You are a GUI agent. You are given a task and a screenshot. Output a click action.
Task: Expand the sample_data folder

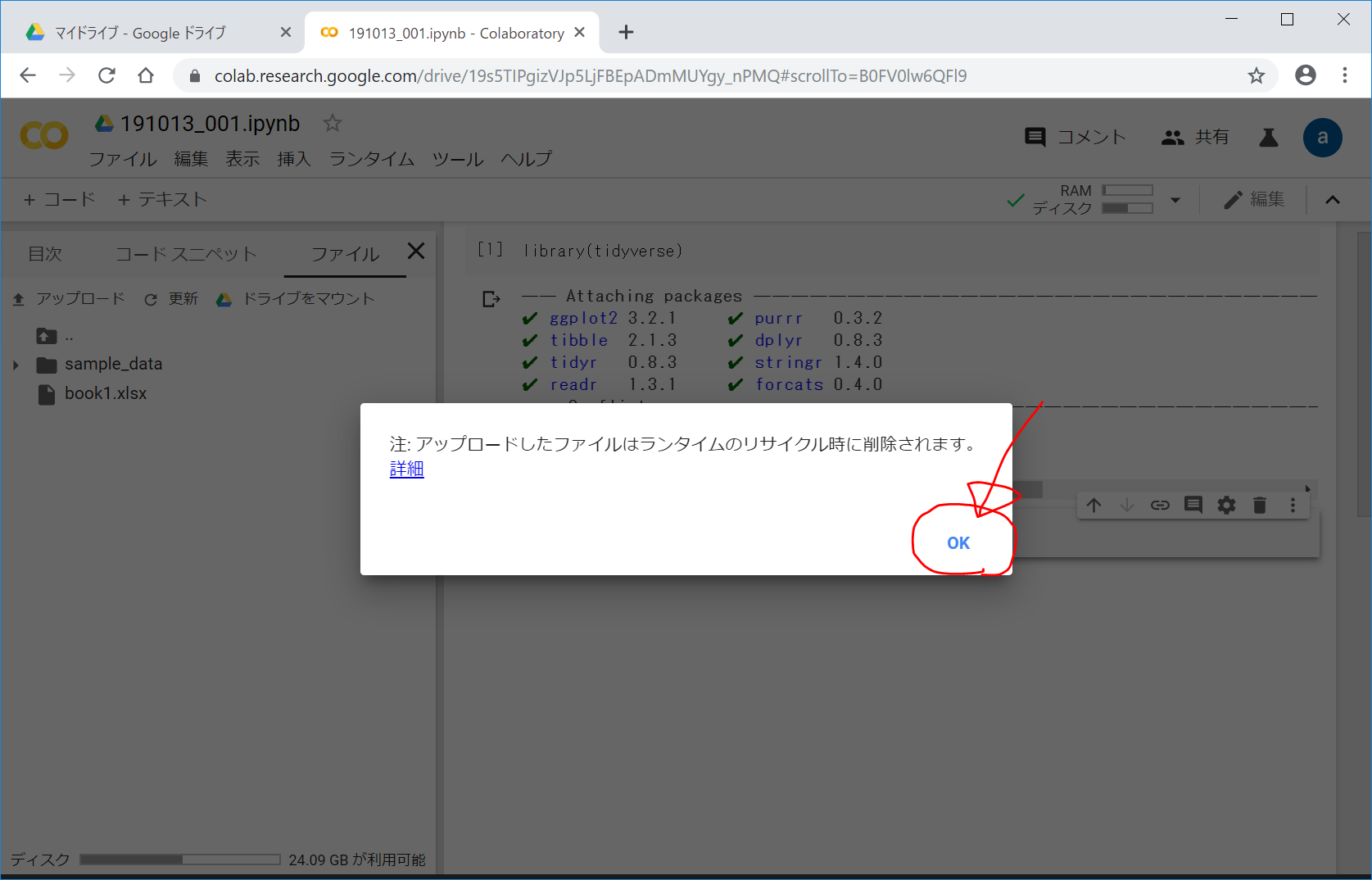(16, 365)
